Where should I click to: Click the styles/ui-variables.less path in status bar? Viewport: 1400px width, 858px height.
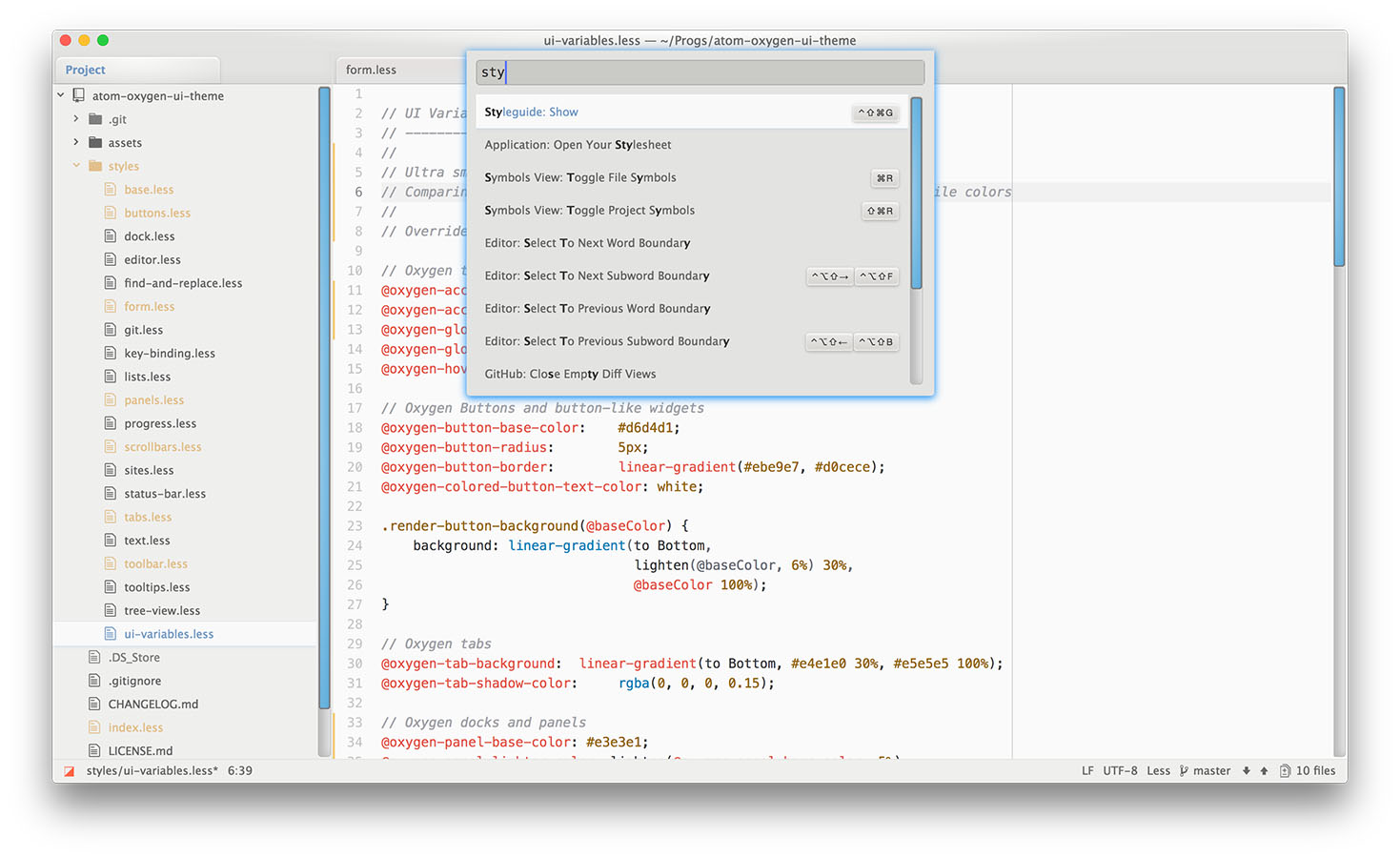152,771
